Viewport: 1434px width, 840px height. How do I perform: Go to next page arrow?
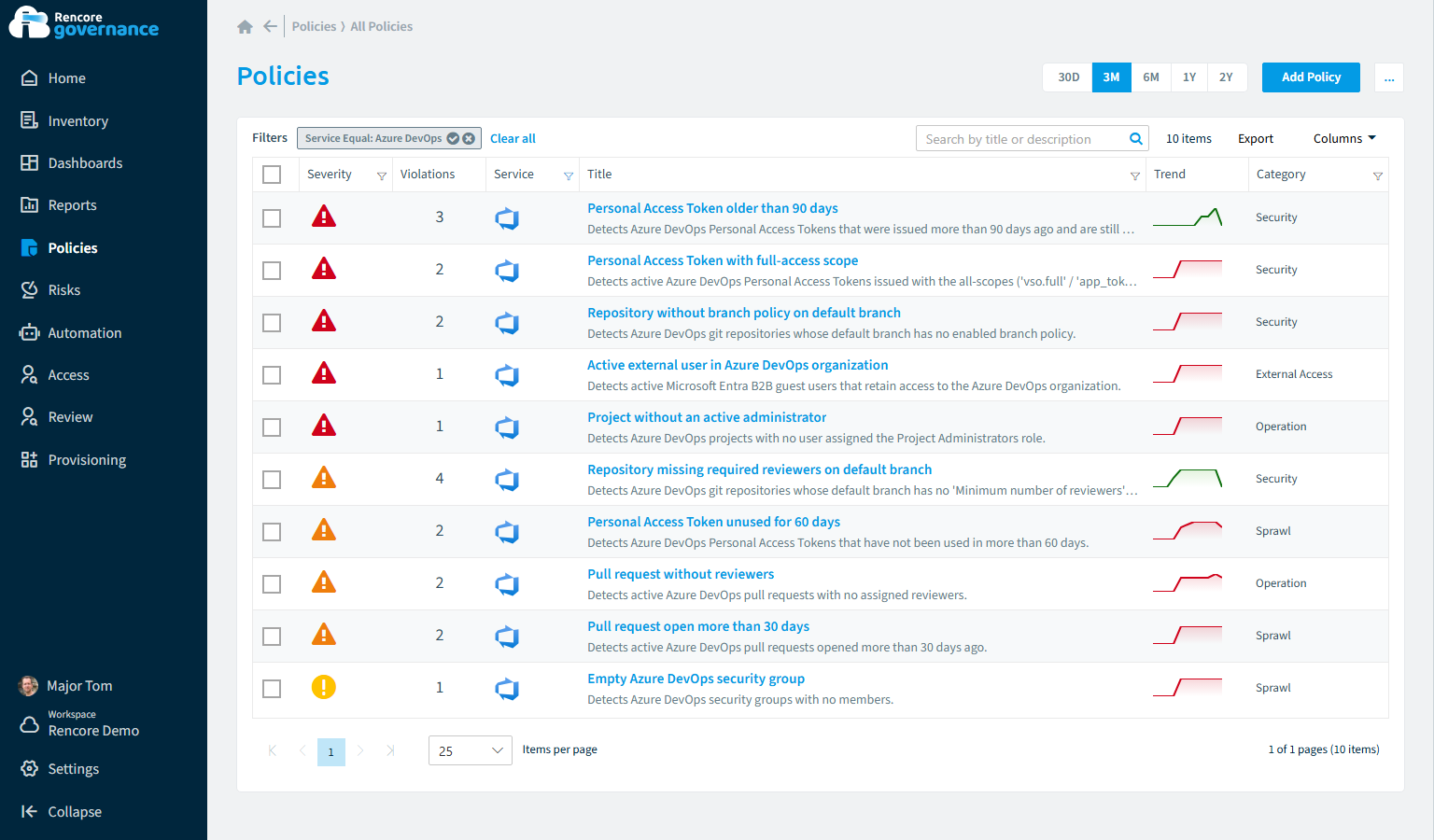click(x=360, y=750)
